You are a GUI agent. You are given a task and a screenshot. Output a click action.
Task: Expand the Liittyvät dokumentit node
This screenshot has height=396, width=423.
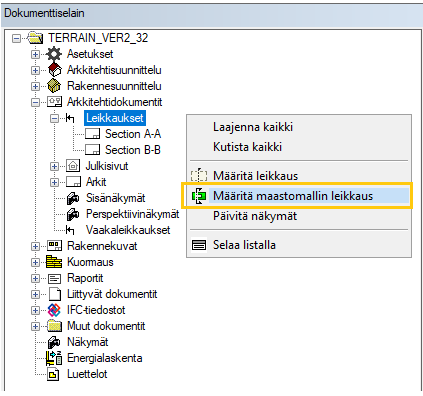[35, 294]
